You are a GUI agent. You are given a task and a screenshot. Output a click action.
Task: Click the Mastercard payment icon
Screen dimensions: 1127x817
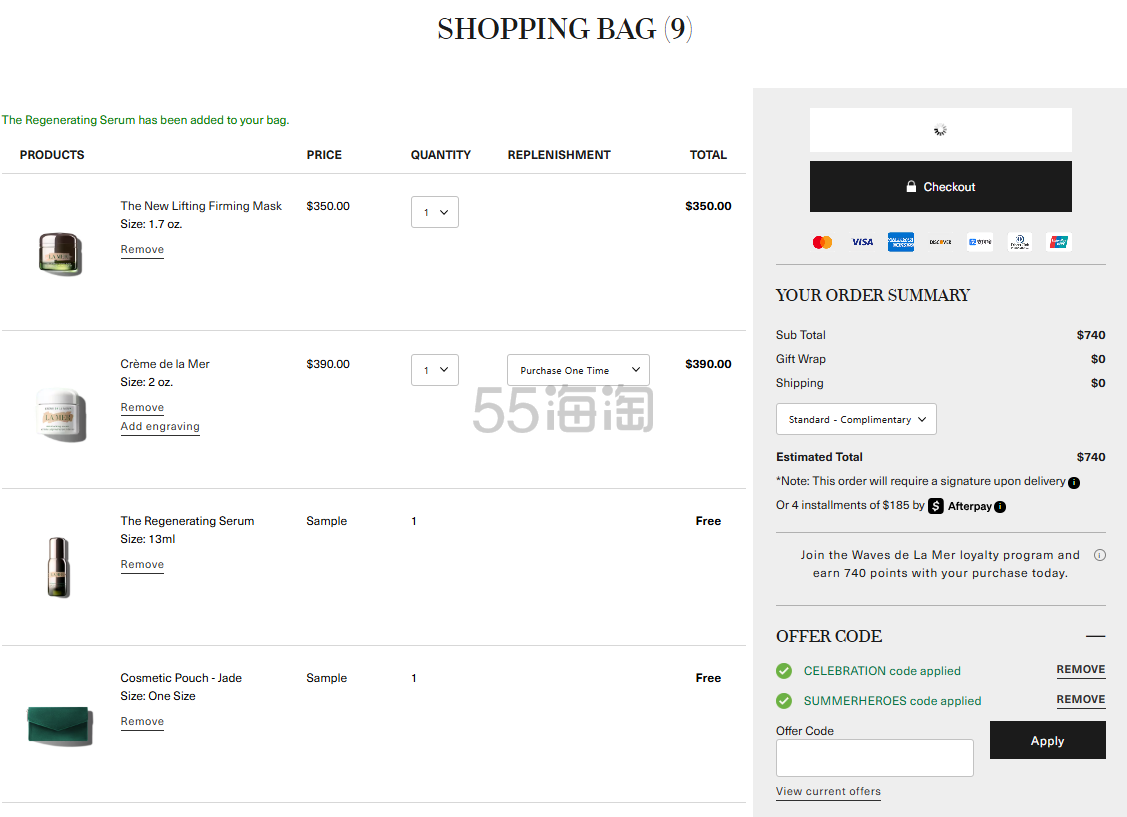pos(822,242)
